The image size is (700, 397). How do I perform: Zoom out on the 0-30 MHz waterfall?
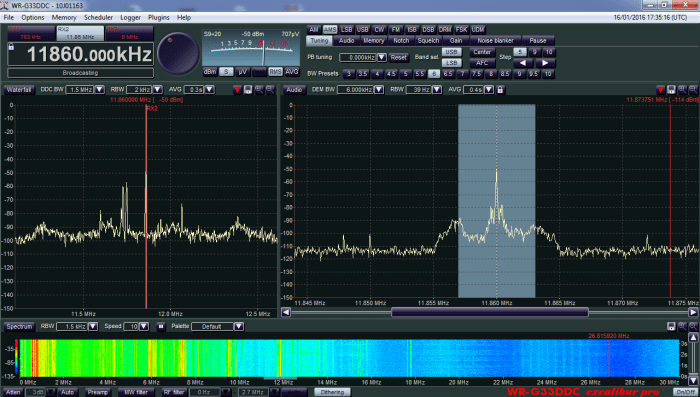tap(693, 326)
